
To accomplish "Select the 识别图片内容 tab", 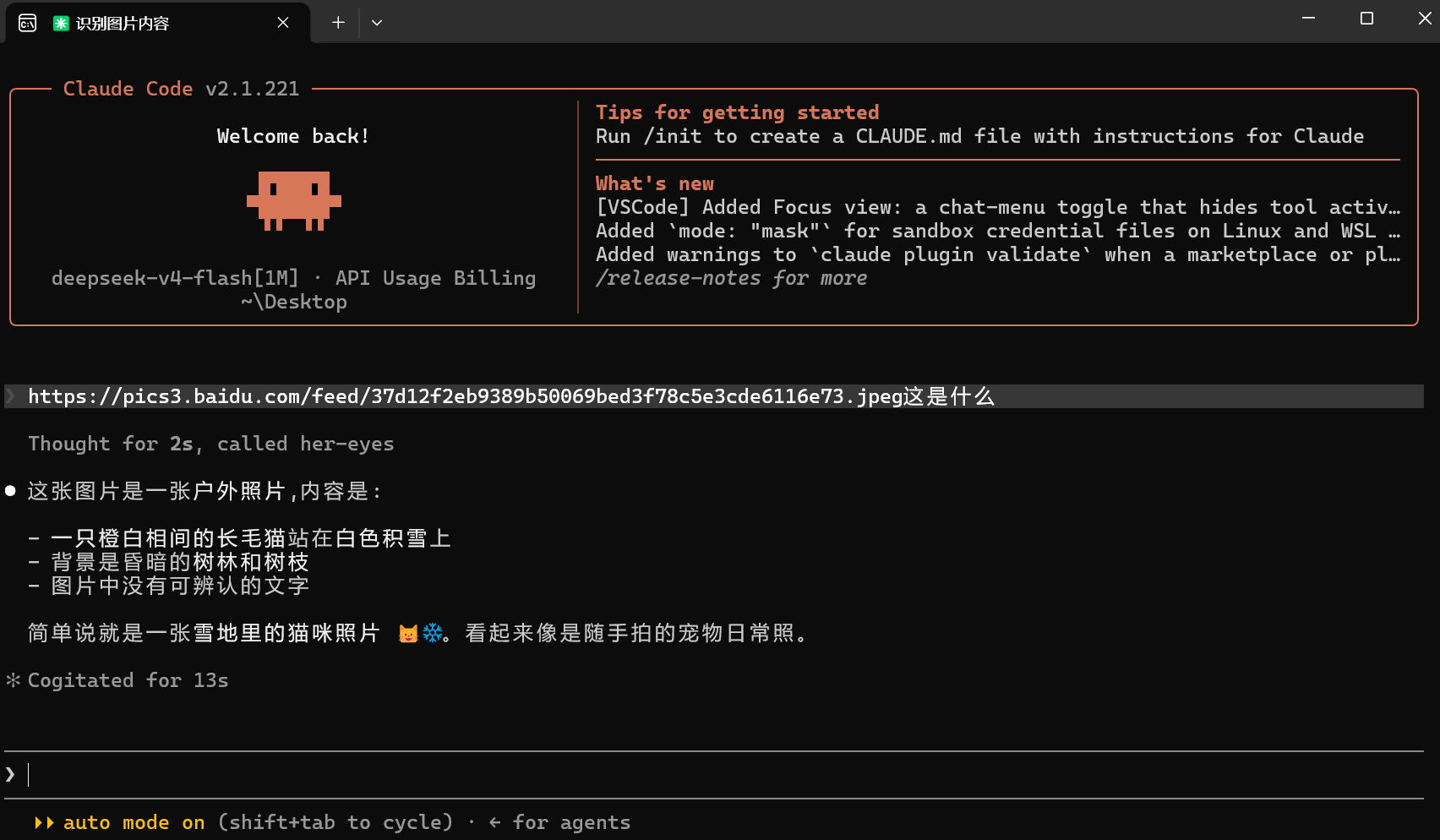I will click(x=158, y=23).
